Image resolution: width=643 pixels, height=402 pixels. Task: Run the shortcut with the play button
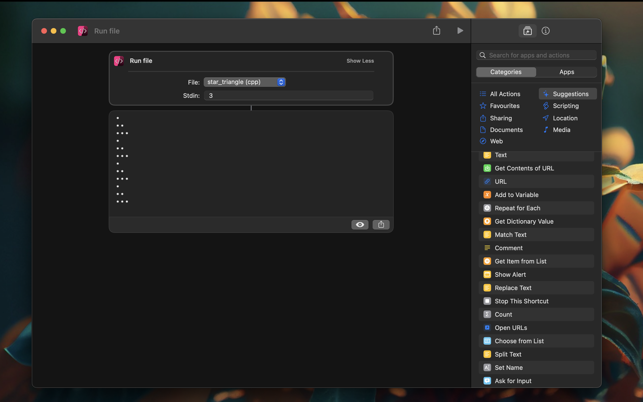coord(460,31)
